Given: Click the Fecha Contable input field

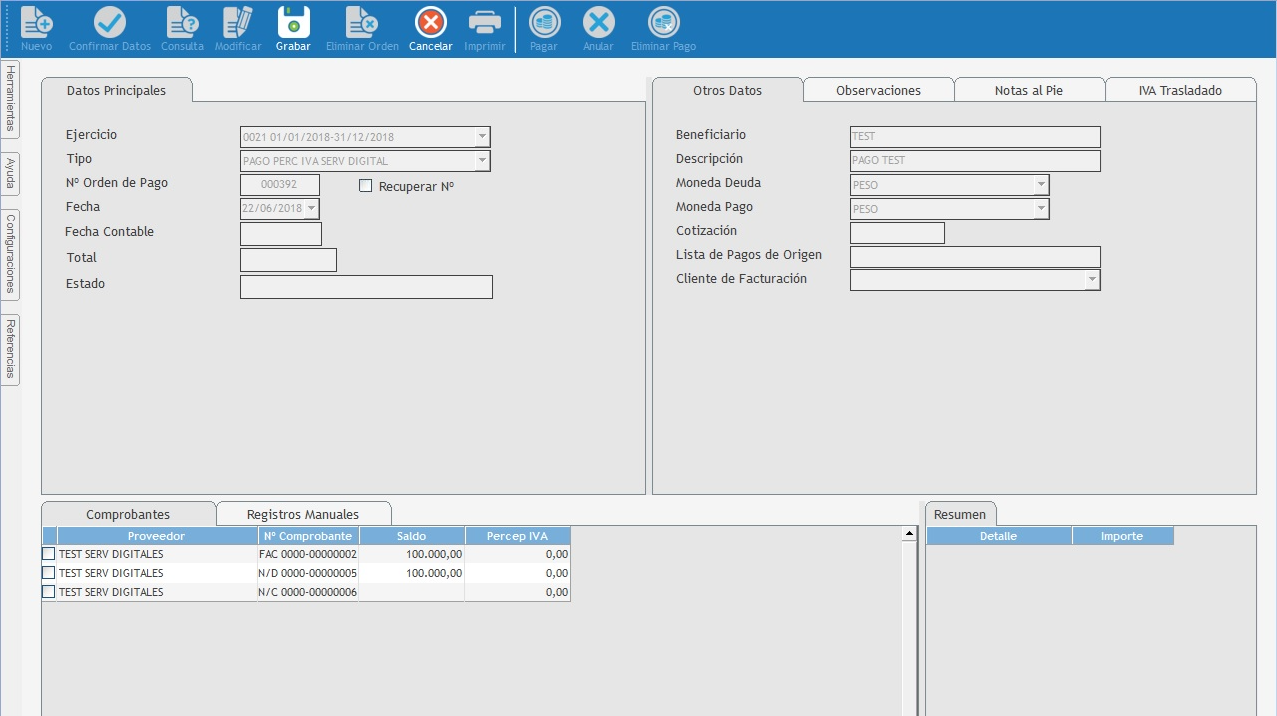Looking at the screenshot, I should 281,234.
